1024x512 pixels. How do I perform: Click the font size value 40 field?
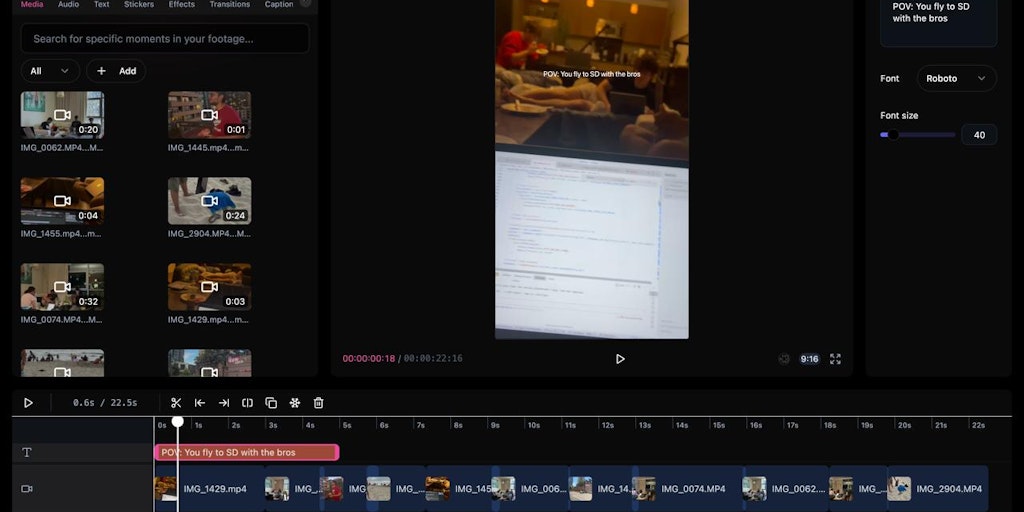click(979, 135)
